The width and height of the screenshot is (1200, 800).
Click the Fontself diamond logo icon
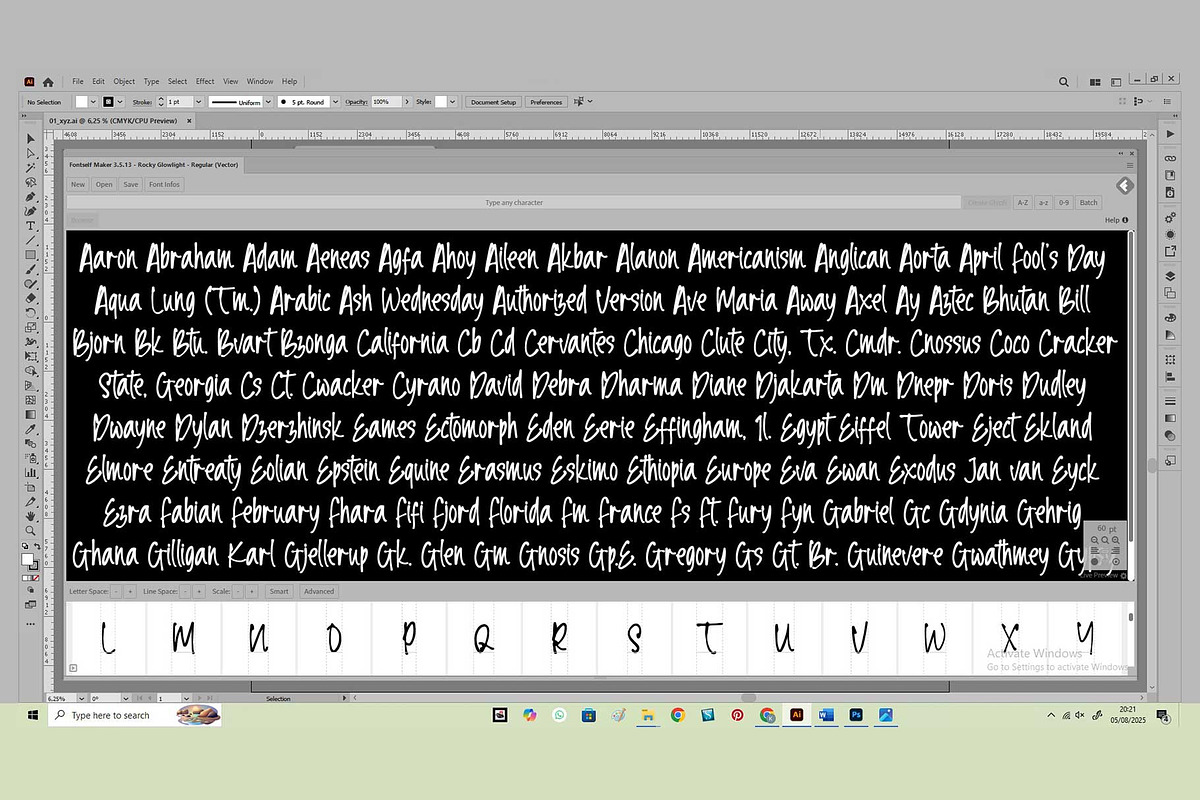click(1124, 185)
